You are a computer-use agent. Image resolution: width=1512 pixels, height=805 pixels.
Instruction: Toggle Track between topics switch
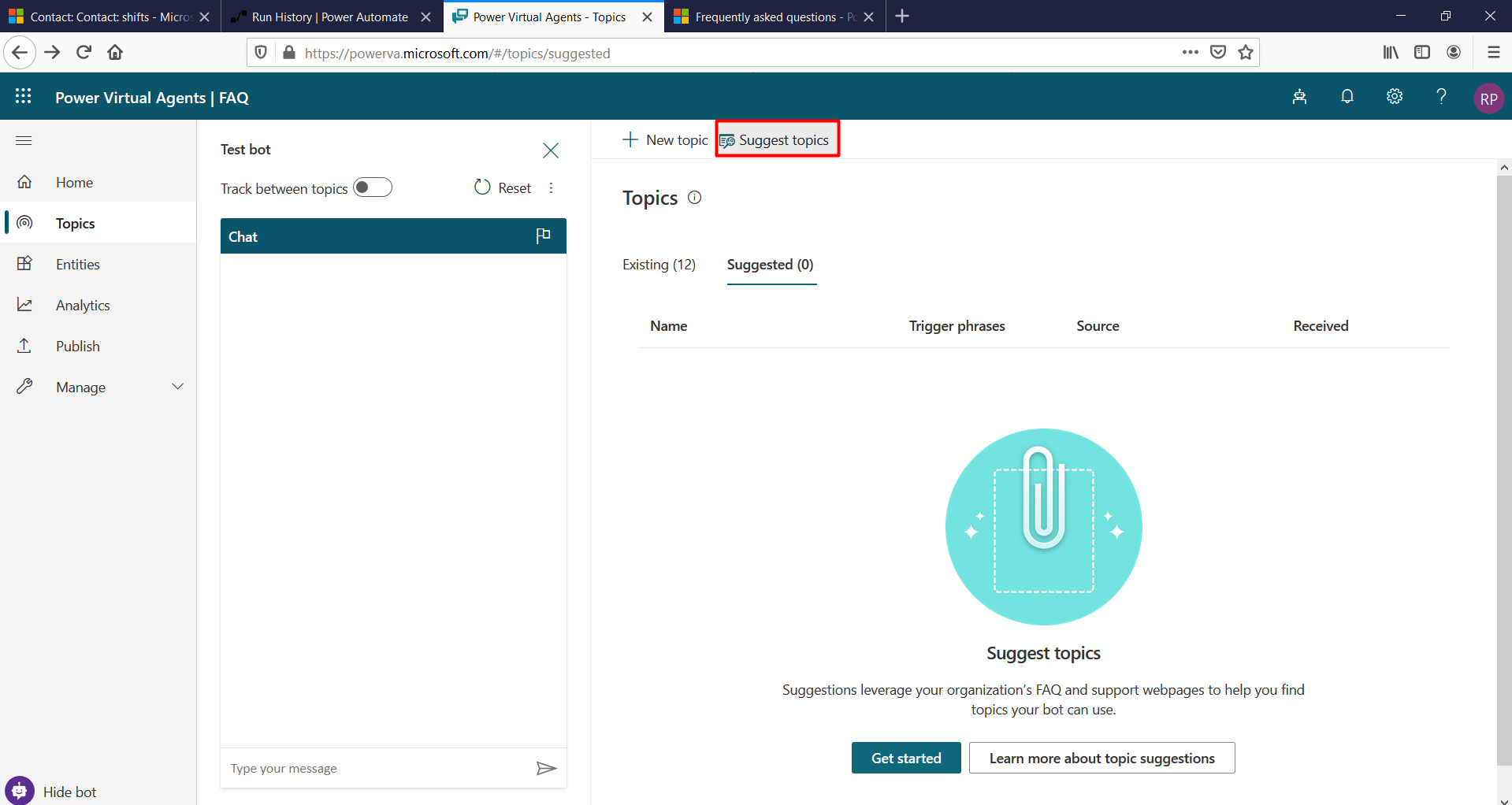coord(373,187)
